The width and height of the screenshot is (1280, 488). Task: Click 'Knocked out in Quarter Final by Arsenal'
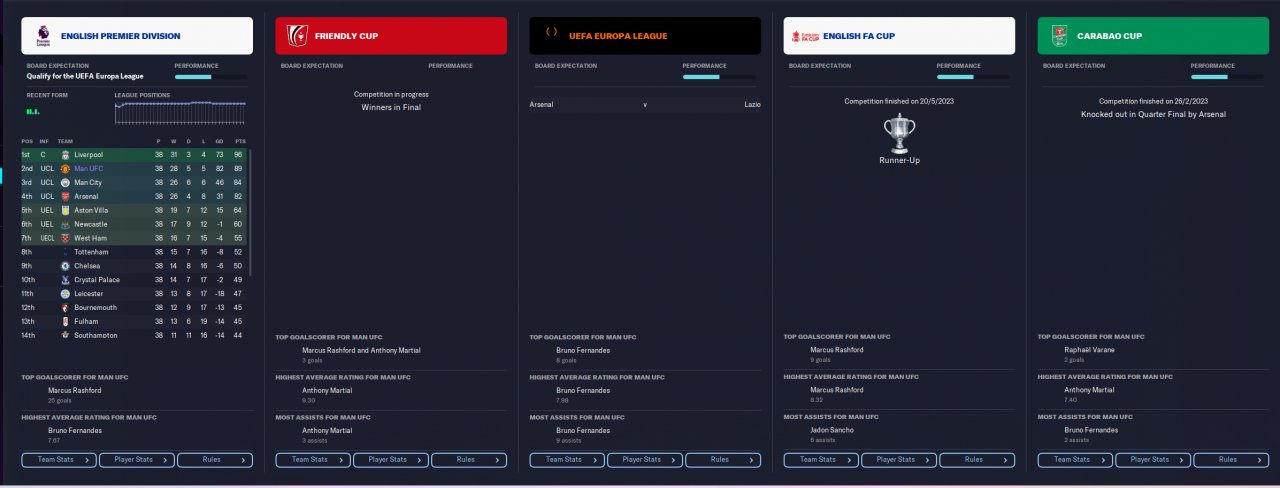point(1154,114)
